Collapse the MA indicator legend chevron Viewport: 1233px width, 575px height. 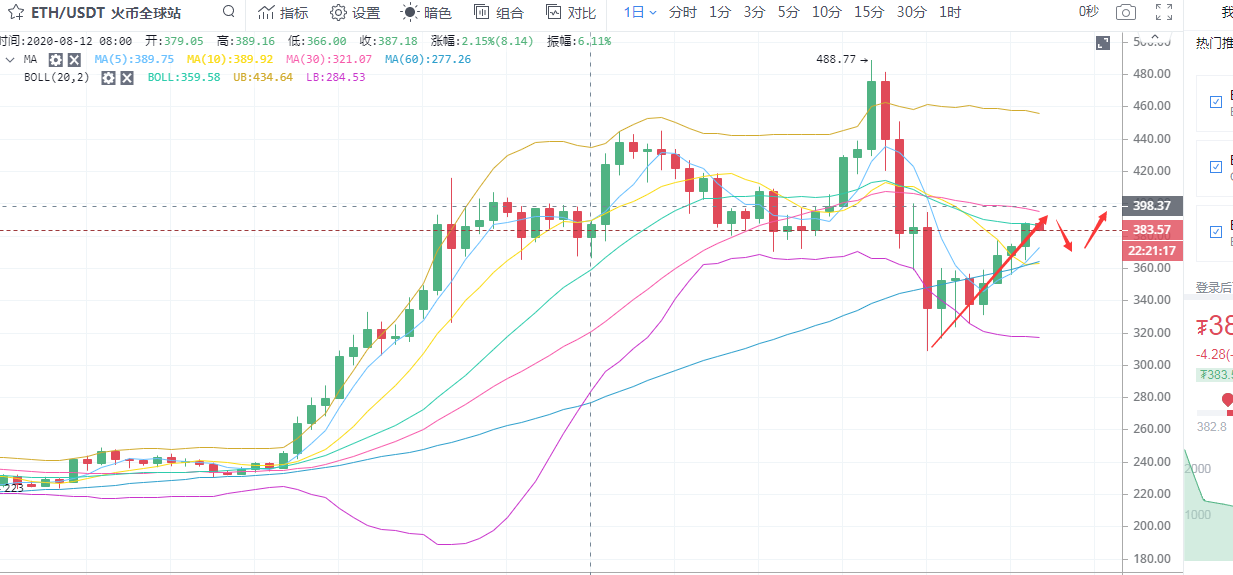[10, 60]
